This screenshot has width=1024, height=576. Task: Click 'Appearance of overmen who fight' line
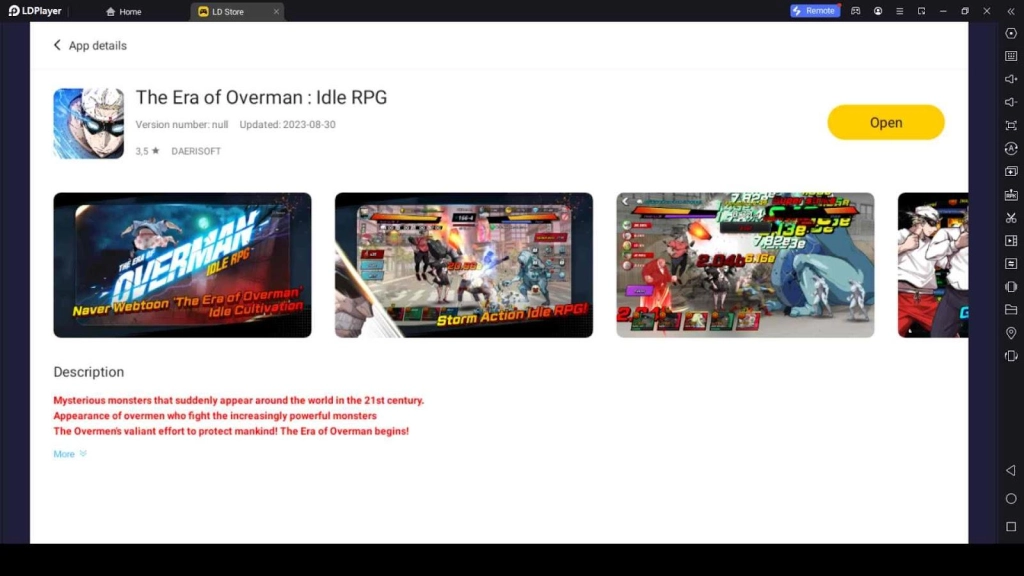[215, 416]
